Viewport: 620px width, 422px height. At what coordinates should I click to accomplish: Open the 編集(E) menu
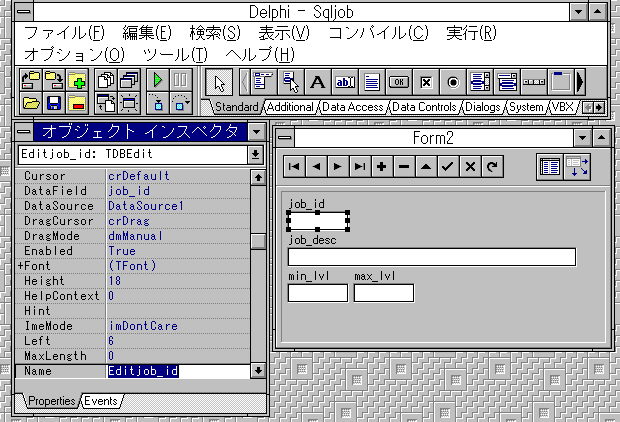[147, 33]
